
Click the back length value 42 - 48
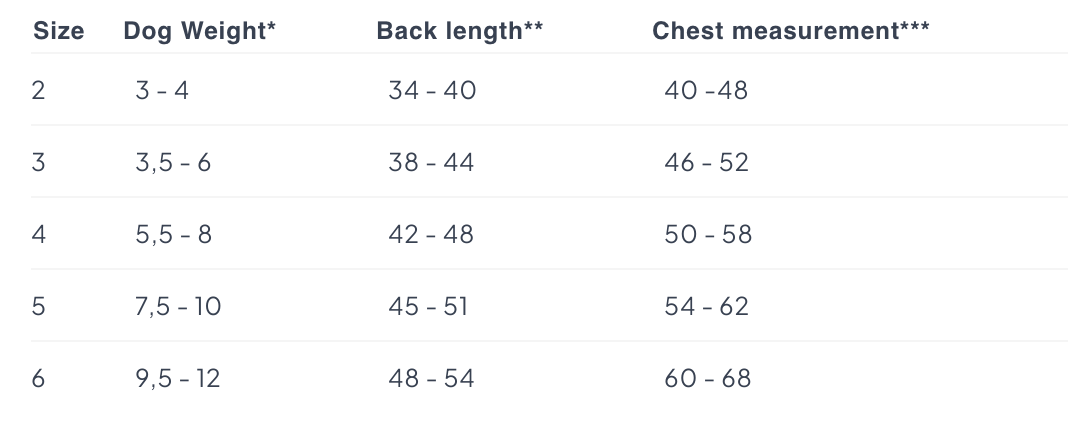click(x=431, y=235)
